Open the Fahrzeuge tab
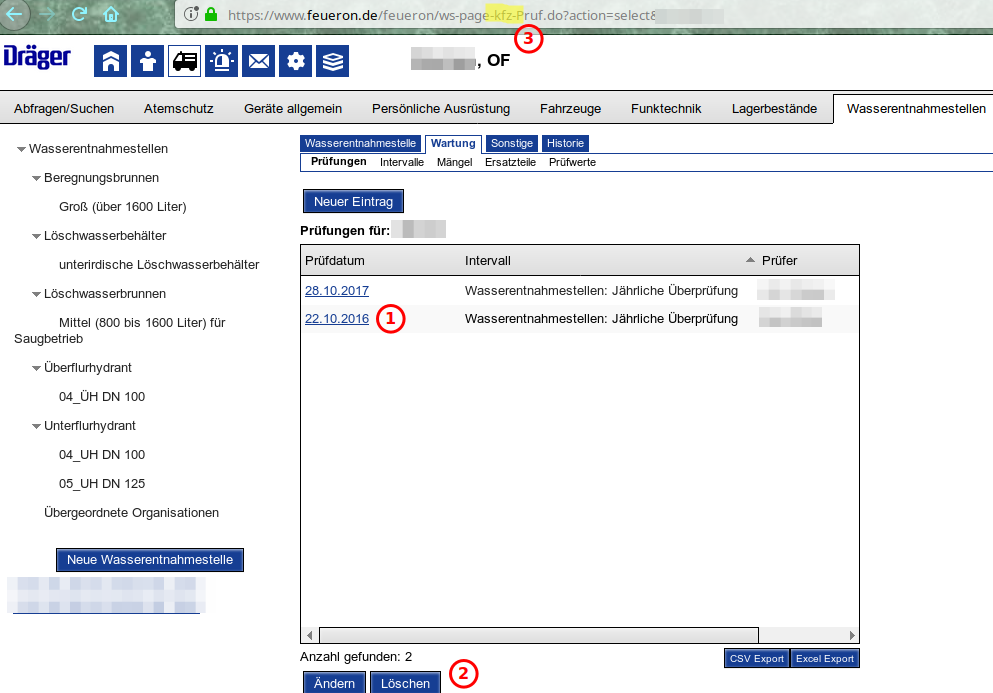 pos(570,109)
